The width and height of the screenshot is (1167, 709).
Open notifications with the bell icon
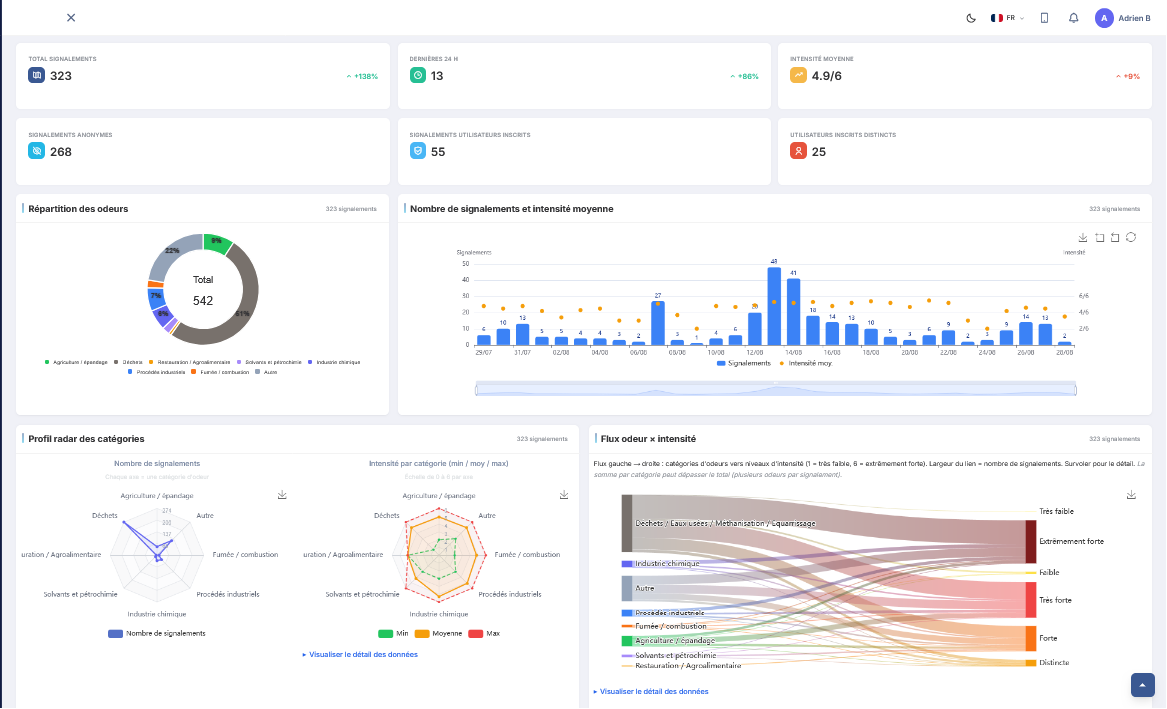tap(1073, 18)
